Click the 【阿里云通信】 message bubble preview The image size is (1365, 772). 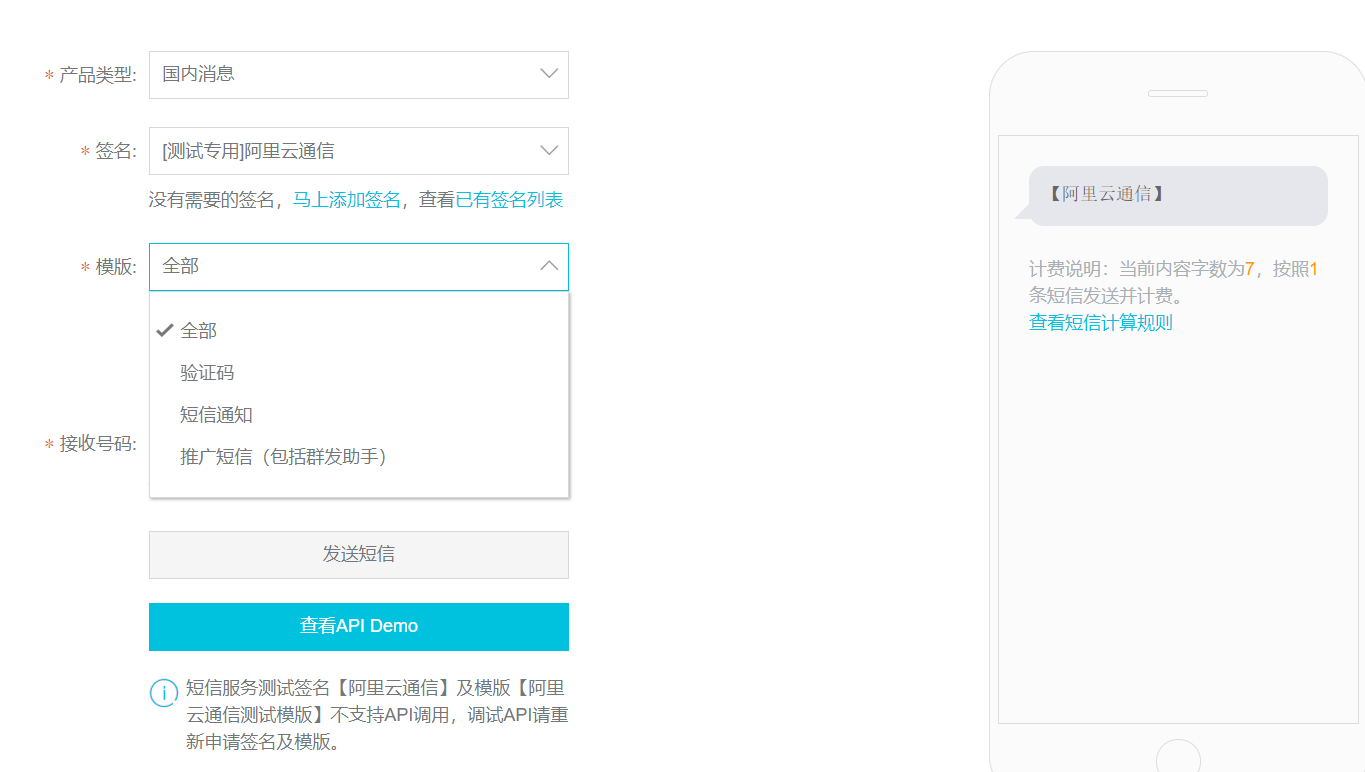coord(1177,195)
